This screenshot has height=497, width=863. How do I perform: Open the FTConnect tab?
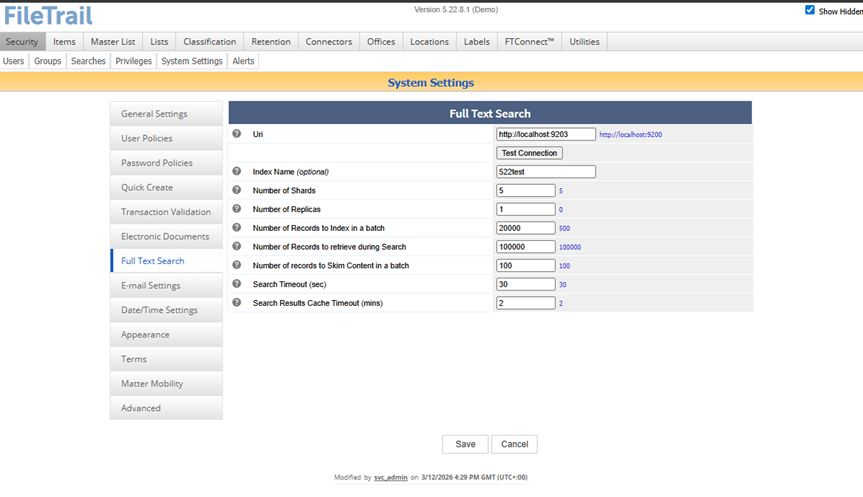(529, 41)
